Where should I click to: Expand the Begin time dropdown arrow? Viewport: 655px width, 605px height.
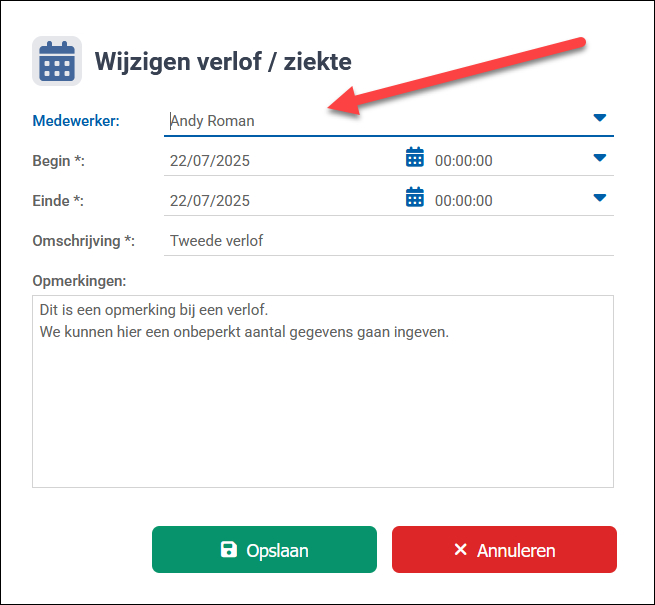(600, 158)
